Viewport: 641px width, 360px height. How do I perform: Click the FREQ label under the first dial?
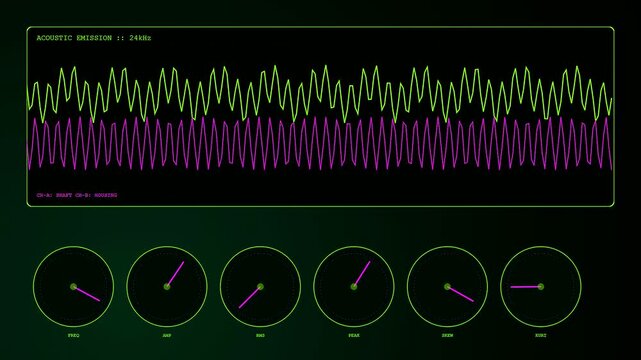tap(74, 335)
